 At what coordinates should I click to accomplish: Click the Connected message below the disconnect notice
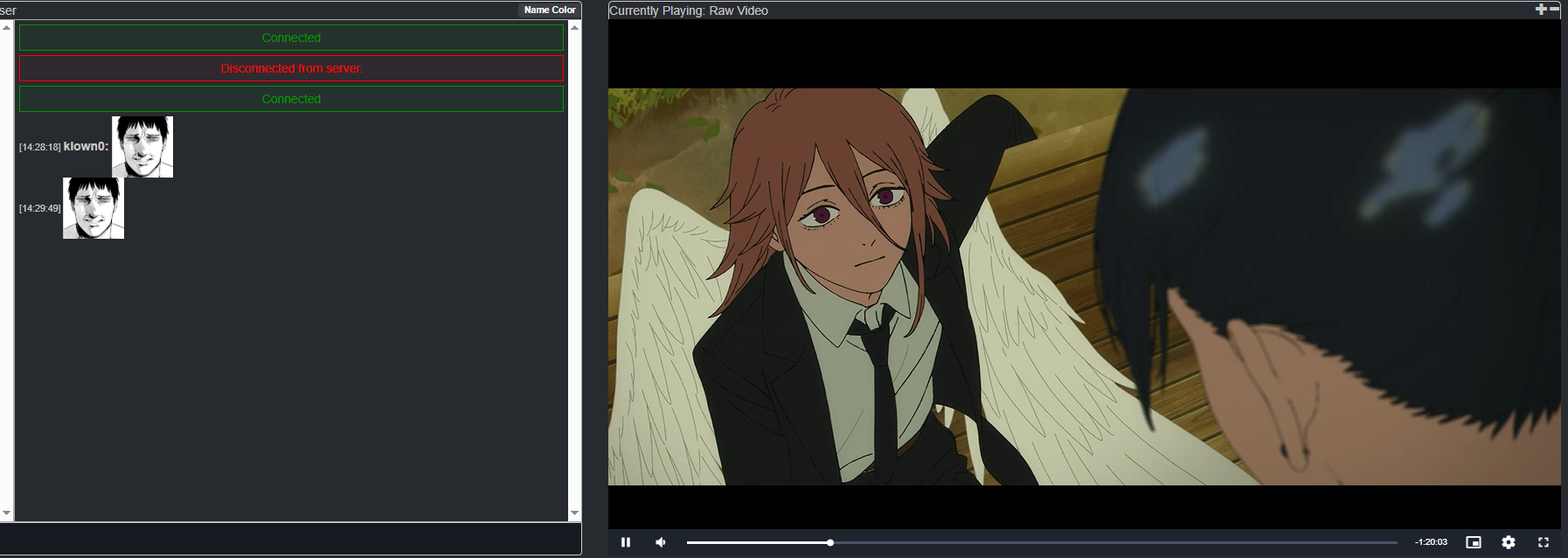pos(291,99)
